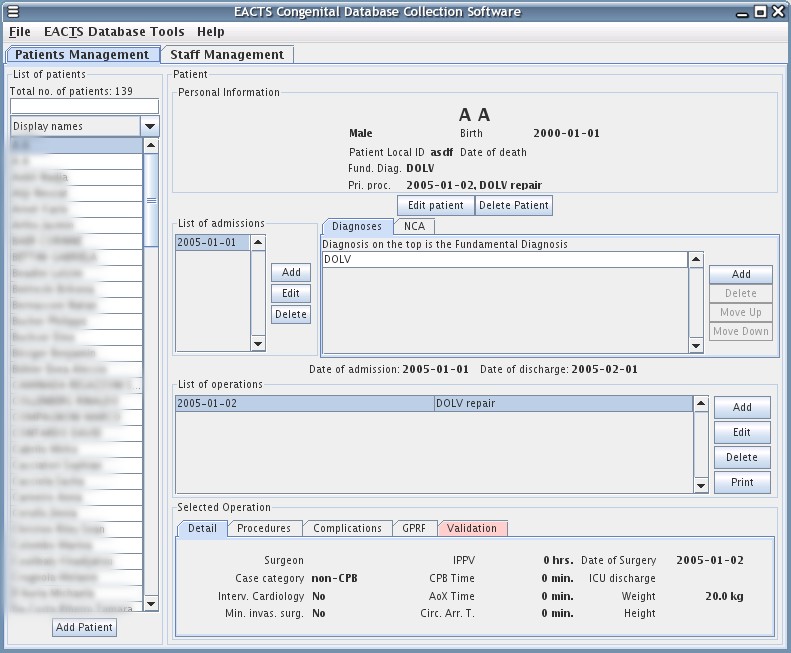This screenshot has width=791, height=653.
Task: Click the diagnoses list scroll-down arrow
Action: [696, 346]
